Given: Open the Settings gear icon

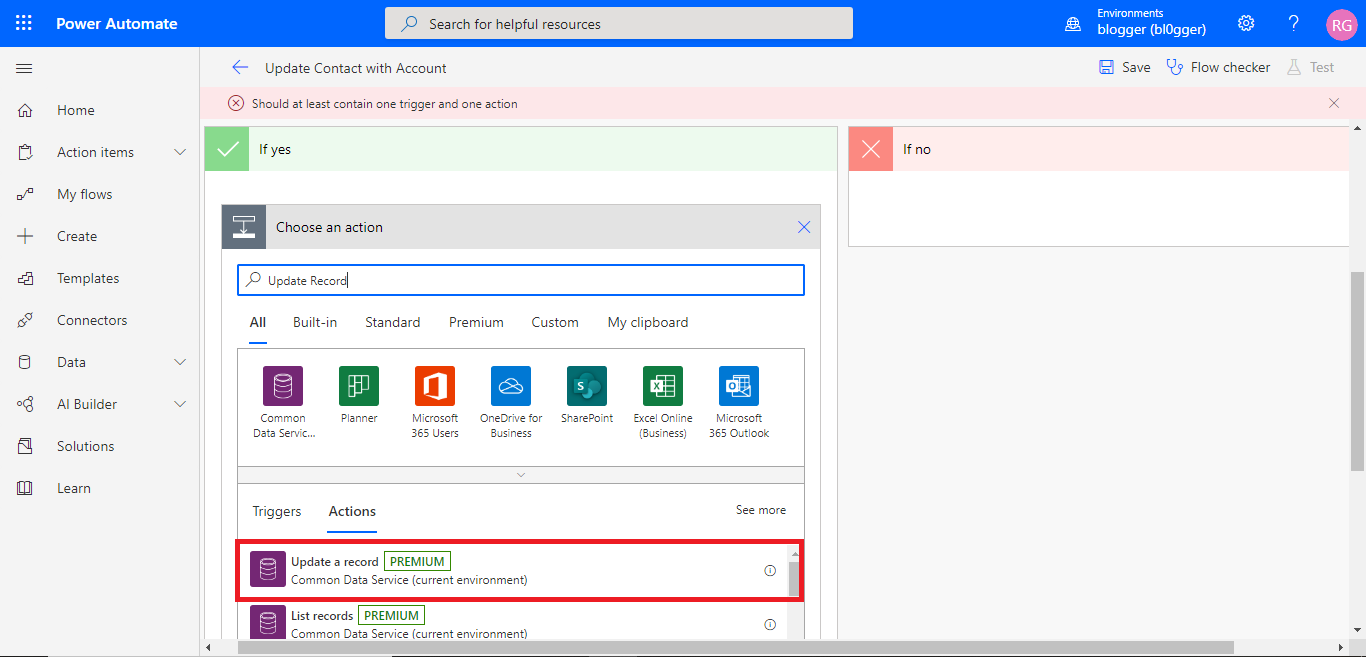Looking at the screenshot, I should (1246, 23).
